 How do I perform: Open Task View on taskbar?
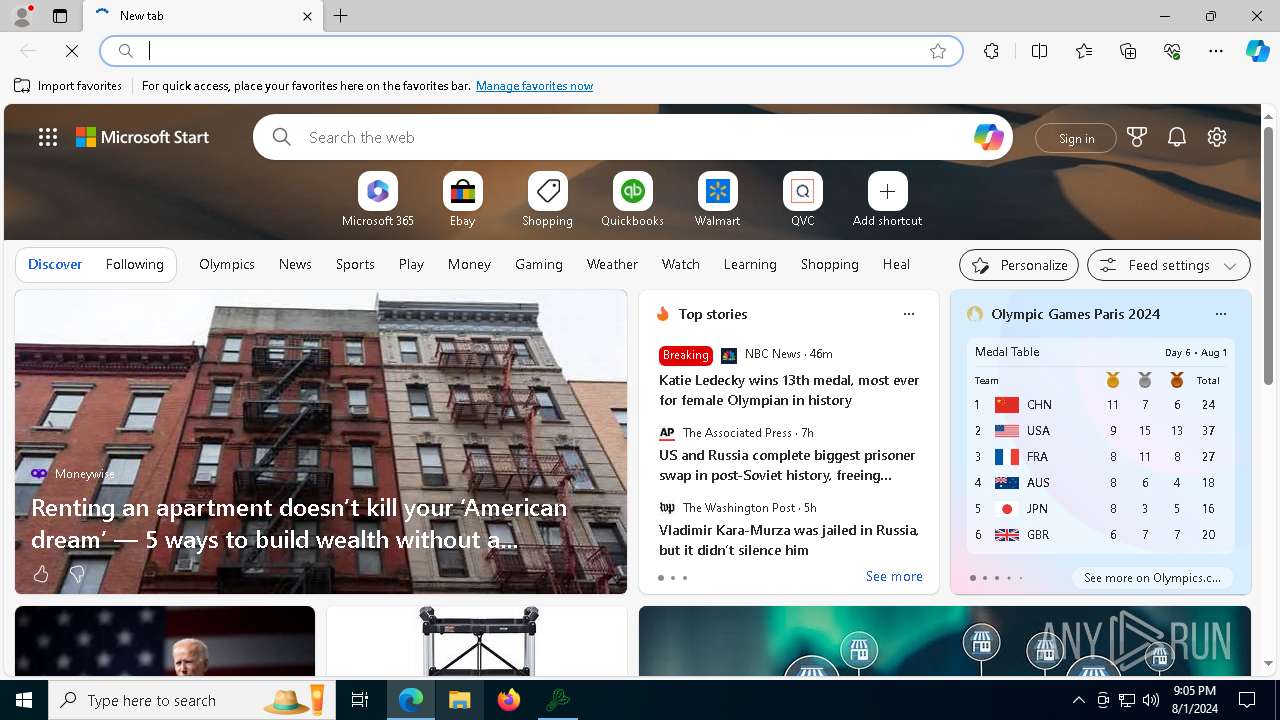point(360,700)
